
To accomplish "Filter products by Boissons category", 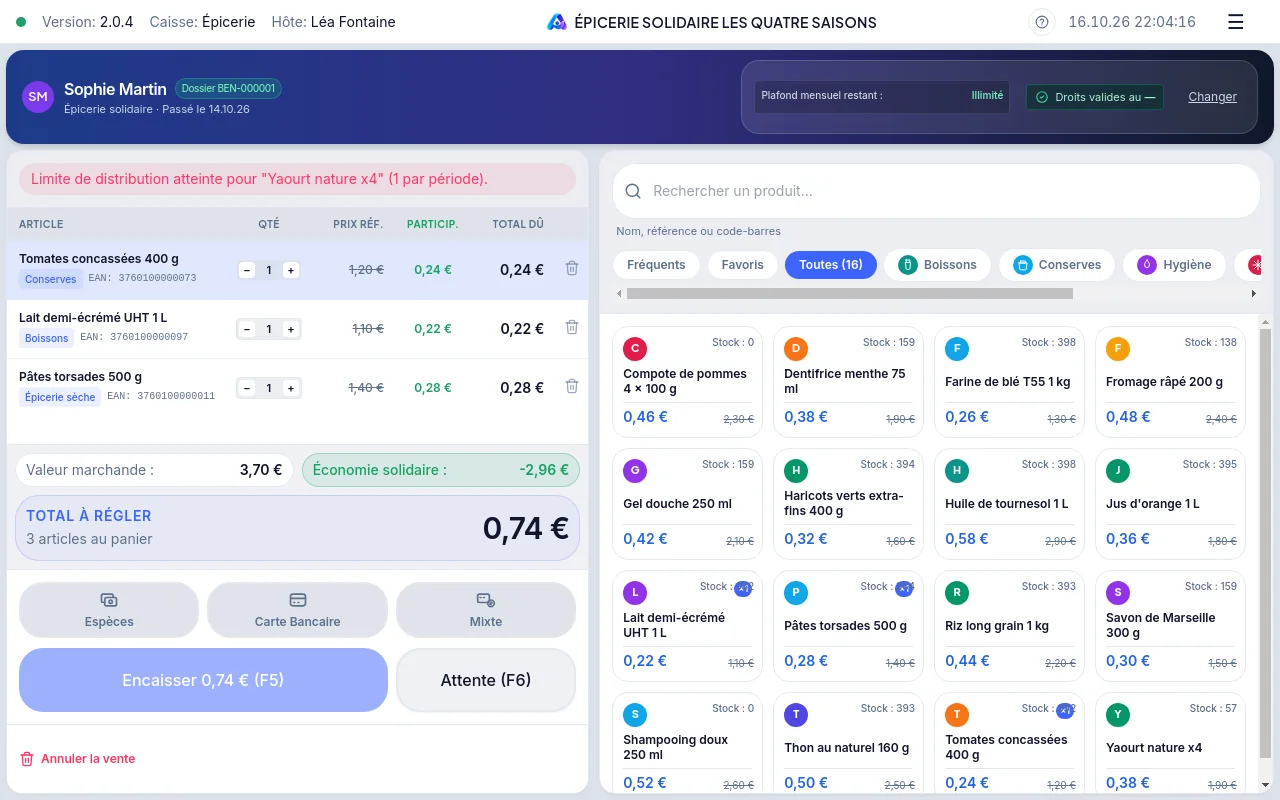I will (938, 265).
